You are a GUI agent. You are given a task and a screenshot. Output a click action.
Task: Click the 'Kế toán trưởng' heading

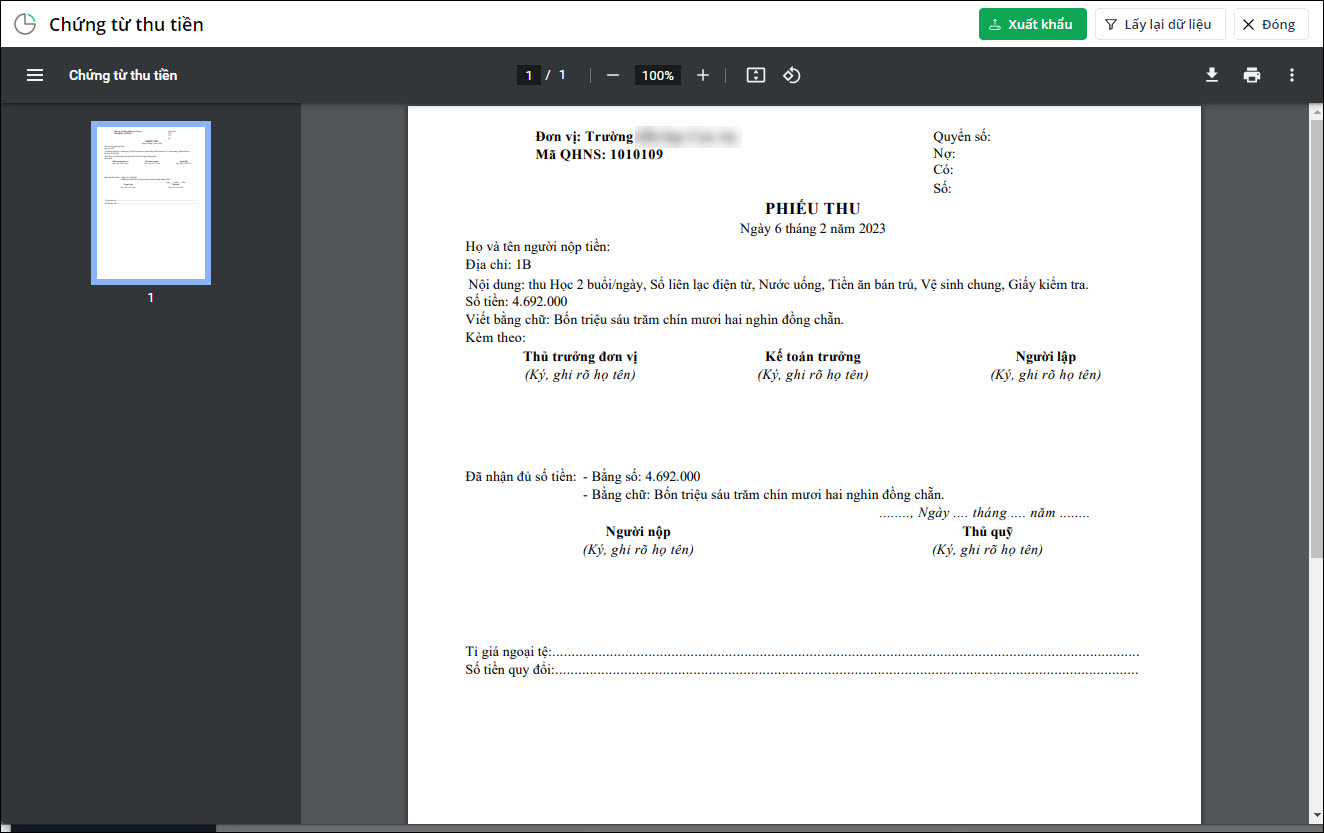click(x=813, y=357)
